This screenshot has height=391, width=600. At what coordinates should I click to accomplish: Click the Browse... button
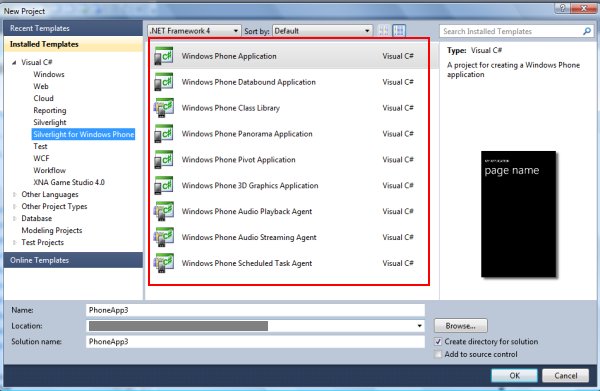461,326
